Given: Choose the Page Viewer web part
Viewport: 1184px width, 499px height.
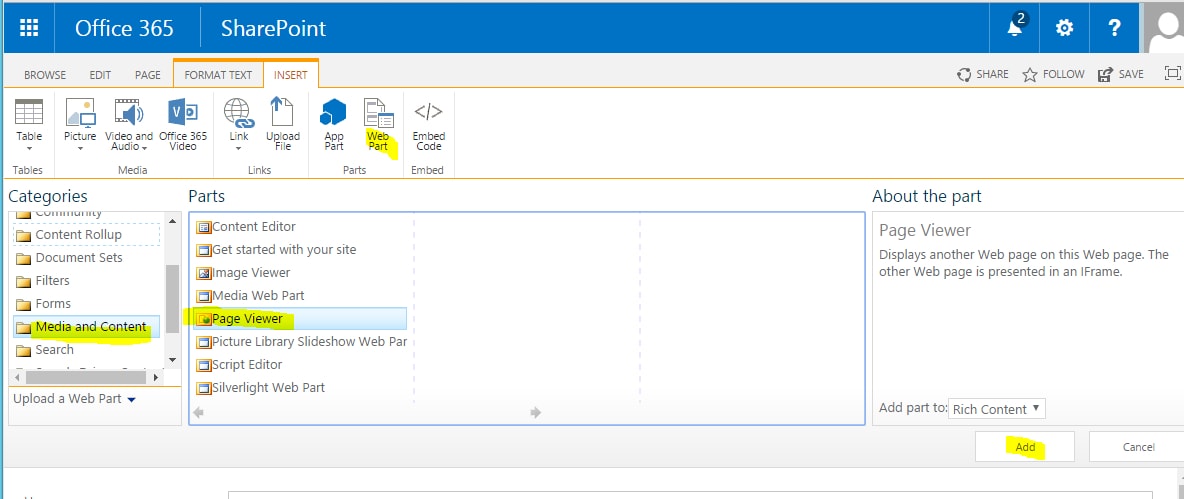Looking at the screenshot, I should click(300, 319).
